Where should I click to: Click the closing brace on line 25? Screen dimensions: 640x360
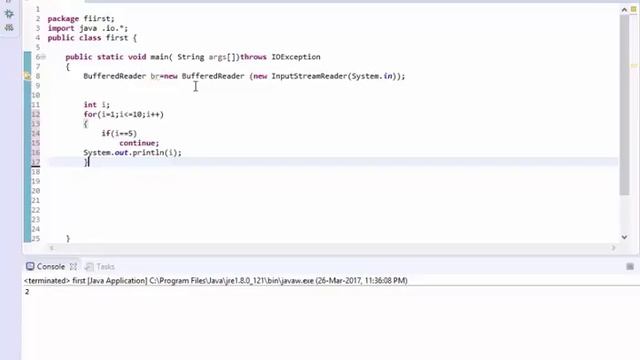pos(68,238)
